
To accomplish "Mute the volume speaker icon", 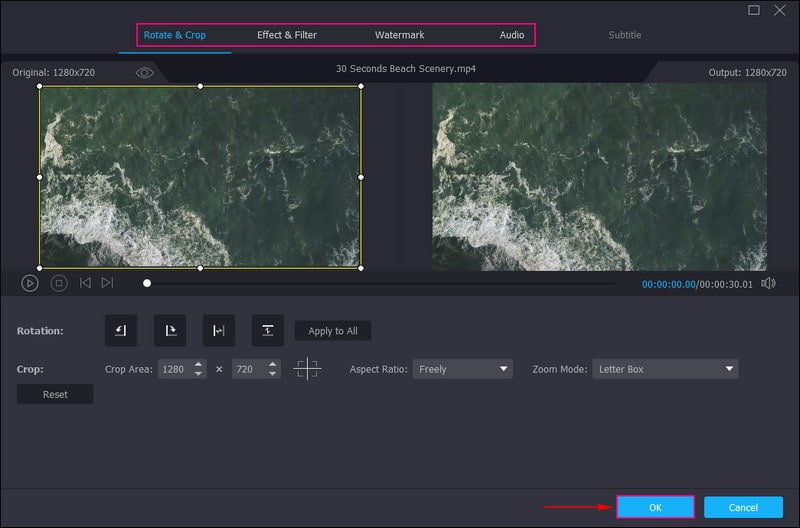I will coord(768,283).
